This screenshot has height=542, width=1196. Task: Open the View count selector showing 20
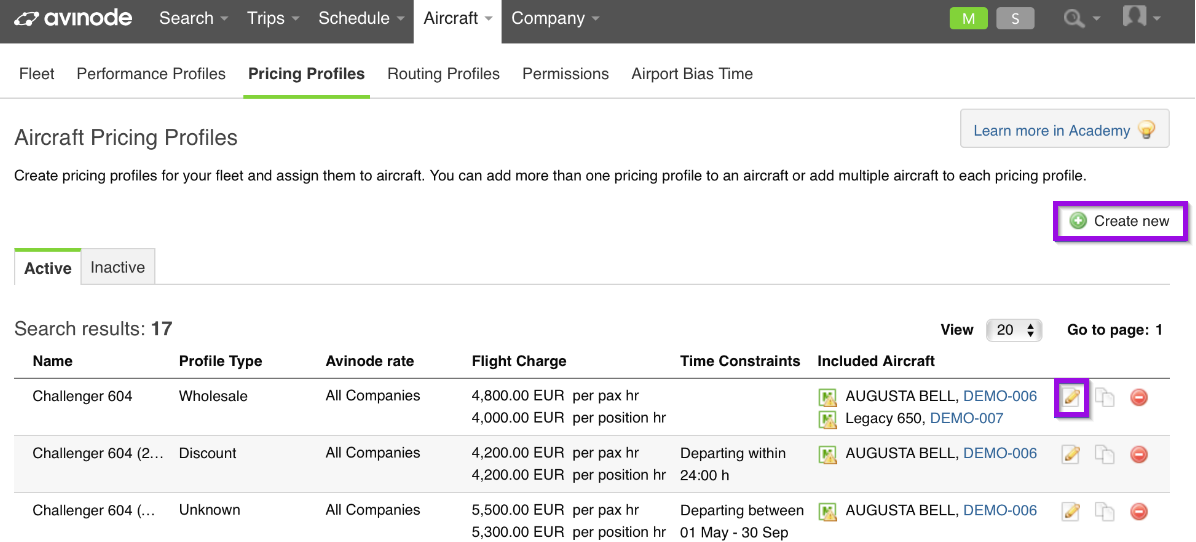[x=1014, y=330]
